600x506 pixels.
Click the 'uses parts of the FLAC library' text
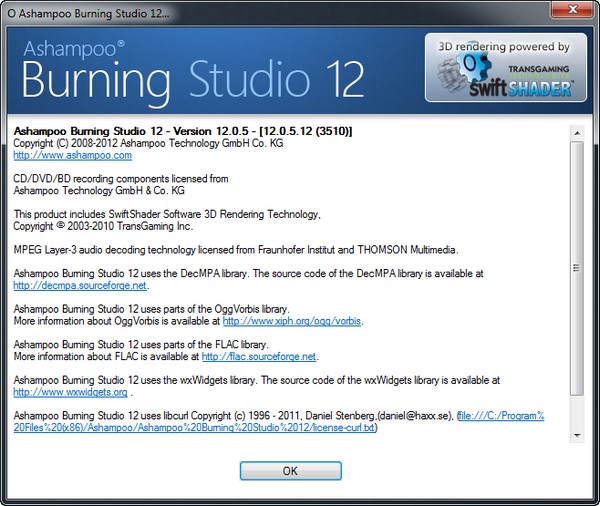coord(141,344)
